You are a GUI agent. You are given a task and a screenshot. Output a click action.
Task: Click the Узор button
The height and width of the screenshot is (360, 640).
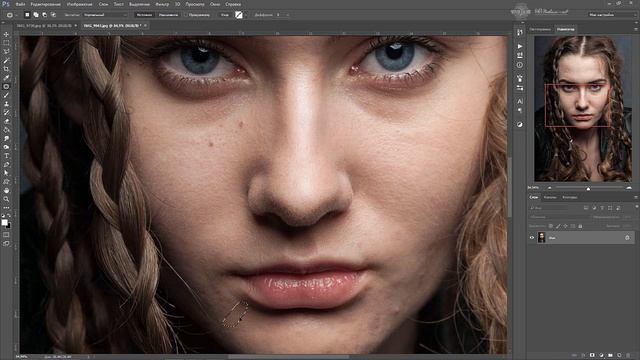pos(225,15)
